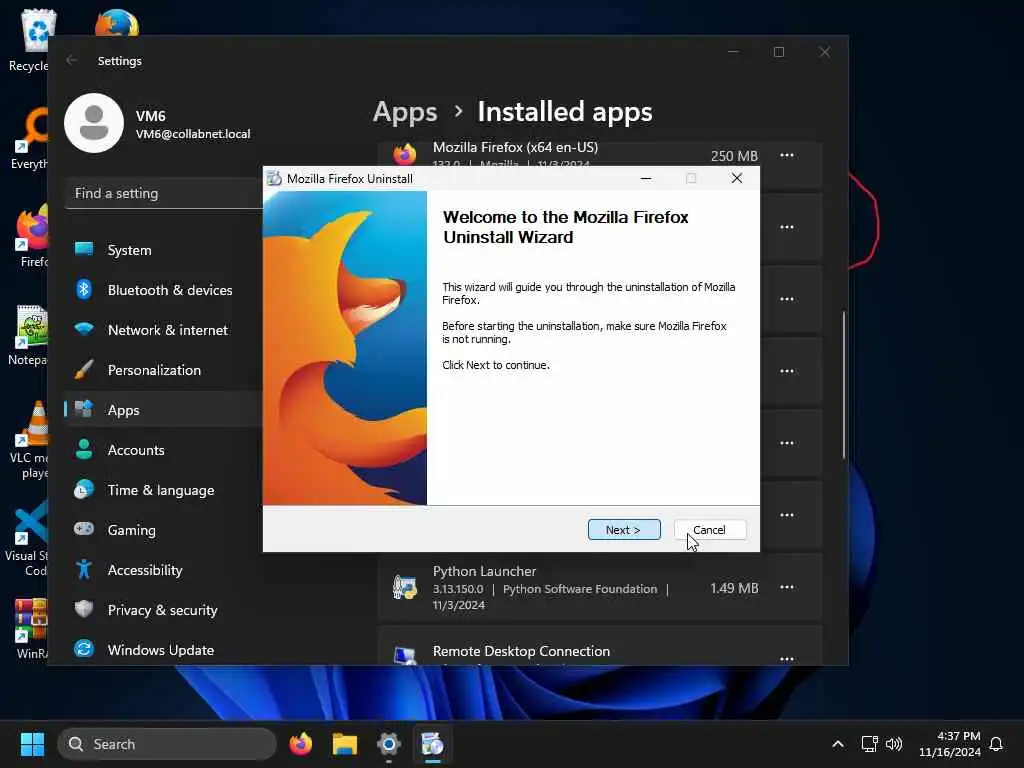Image resolution: width=1024 pixels, height=768 pixels.
Task: Open Bluetooth & devices settings
Action: (163, 290)
